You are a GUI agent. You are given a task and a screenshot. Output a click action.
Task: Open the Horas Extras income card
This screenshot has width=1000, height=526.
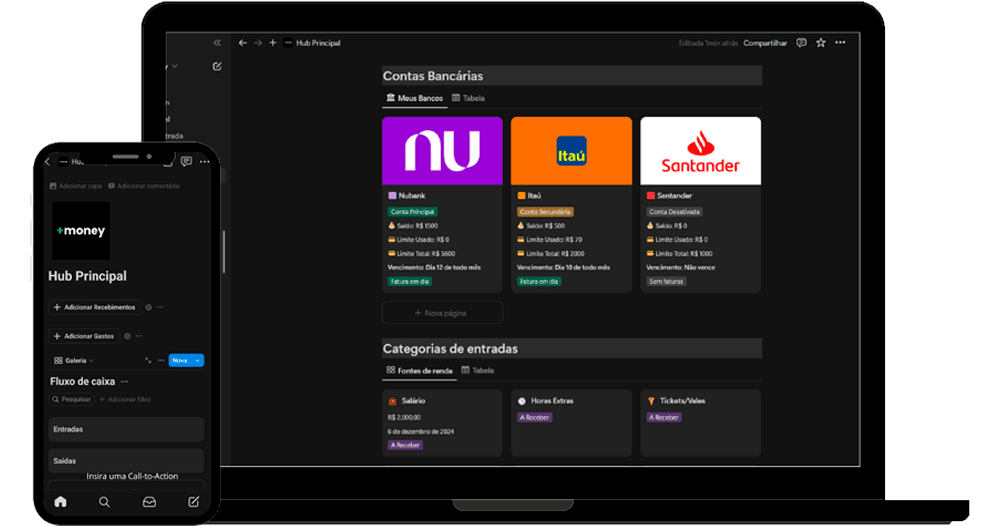(571, 423)
